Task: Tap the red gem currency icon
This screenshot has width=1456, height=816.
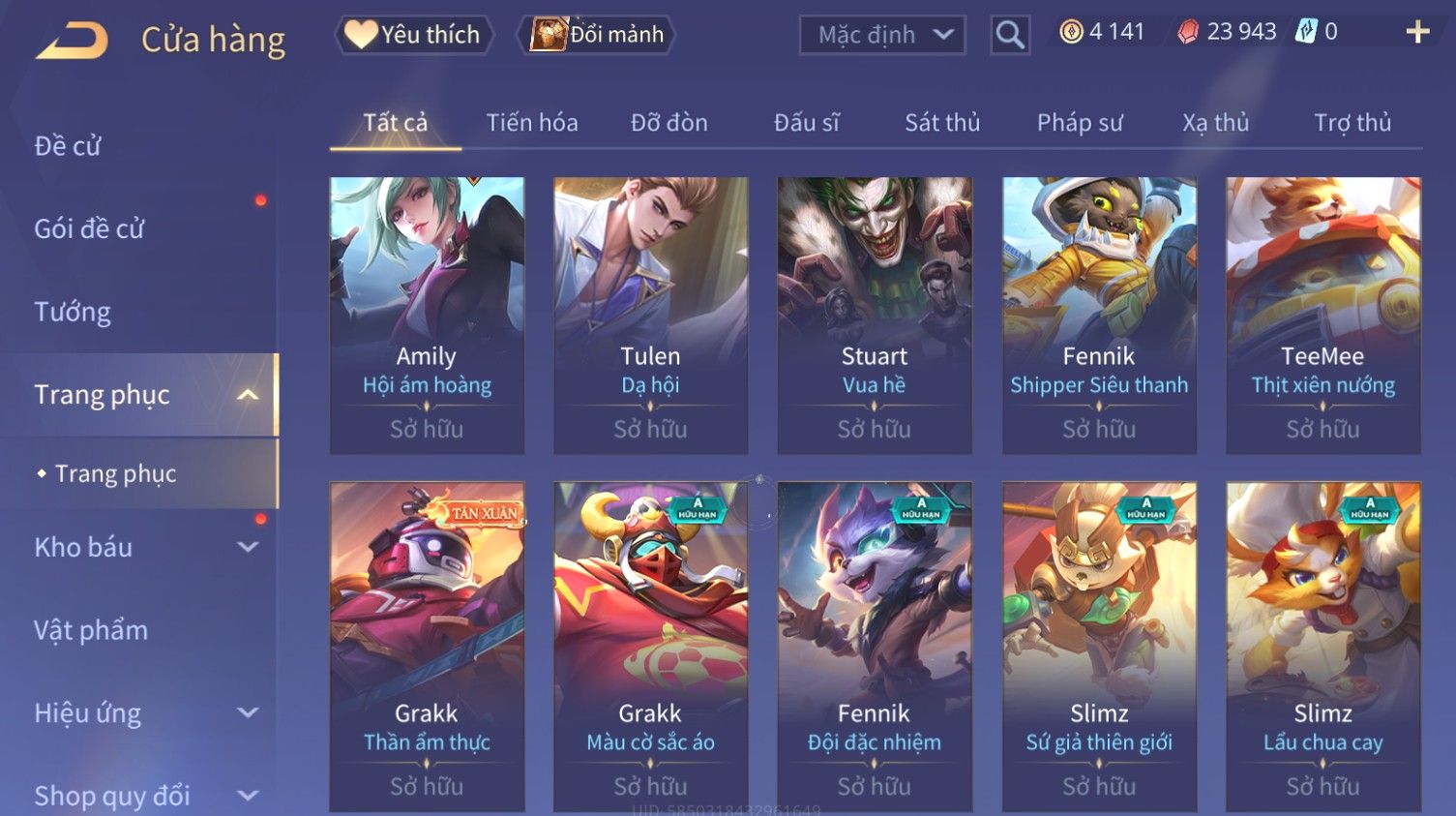Action: point(1188,32)
